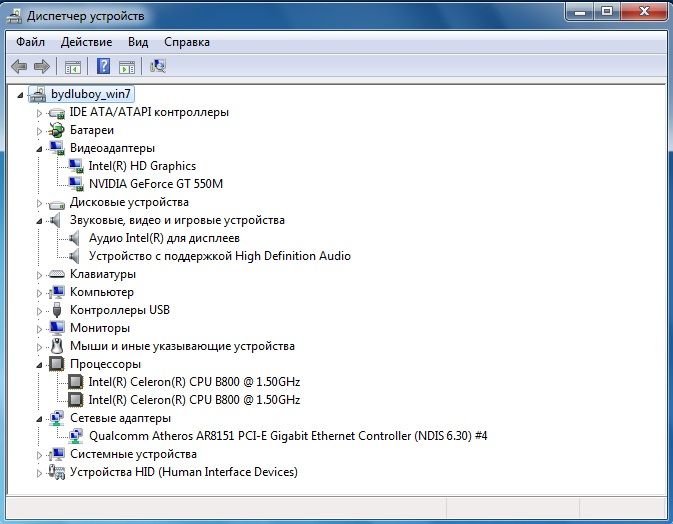Click the Устройства HID category icon
Image resolution: width=673 pixels, height=524 pixels.
[x=56, y=472]
